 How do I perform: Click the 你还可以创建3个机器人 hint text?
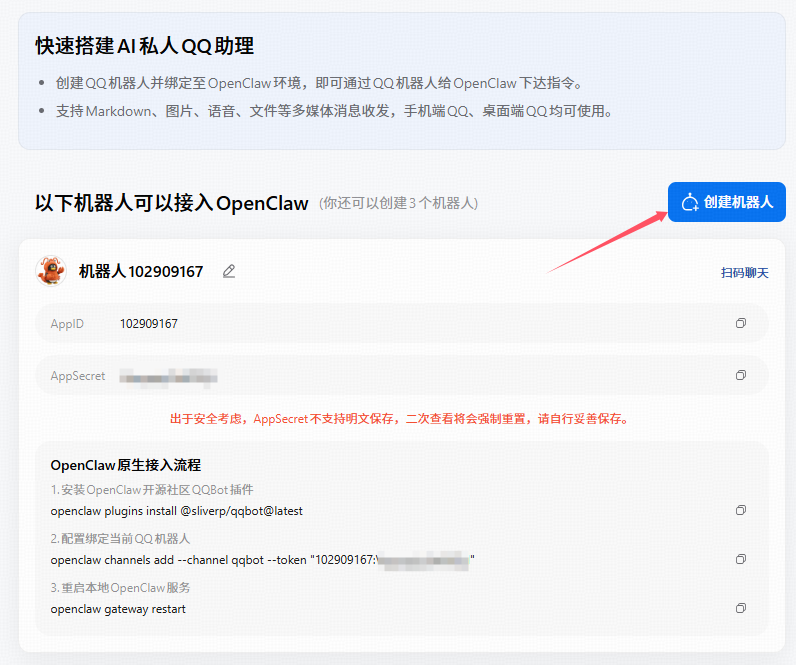coord(398,203)
